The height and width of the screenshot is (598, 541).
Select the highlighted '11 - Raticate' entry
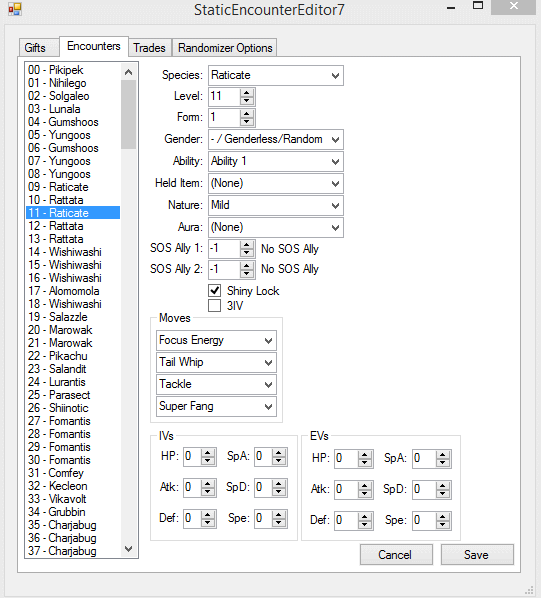[73, 213]
